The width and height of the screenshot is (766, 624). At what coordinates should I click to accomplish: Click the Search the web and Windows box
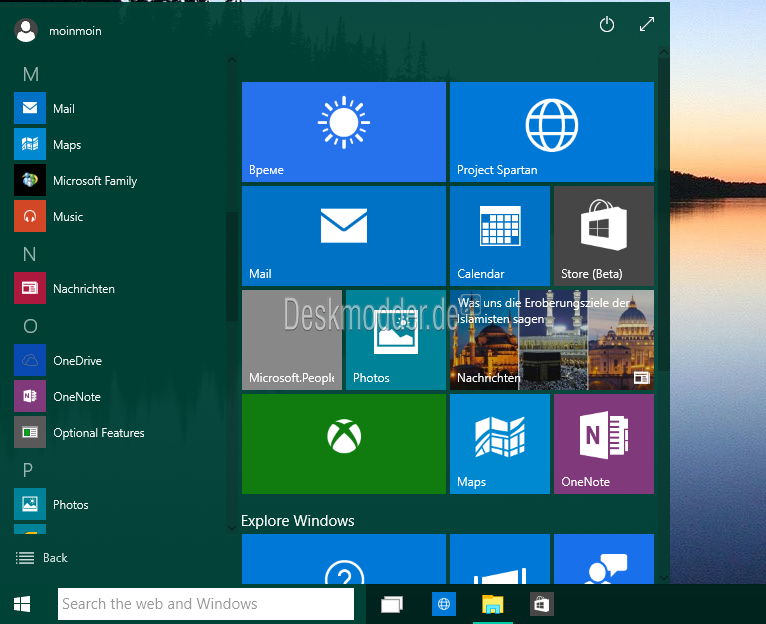(206, 604)
